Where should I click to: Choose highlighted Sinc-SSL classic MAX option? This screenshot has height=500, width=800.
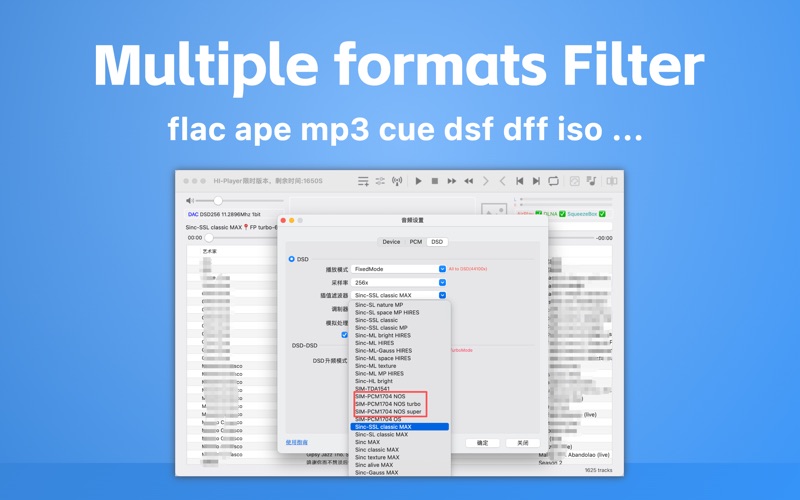(x=399, y=427)
